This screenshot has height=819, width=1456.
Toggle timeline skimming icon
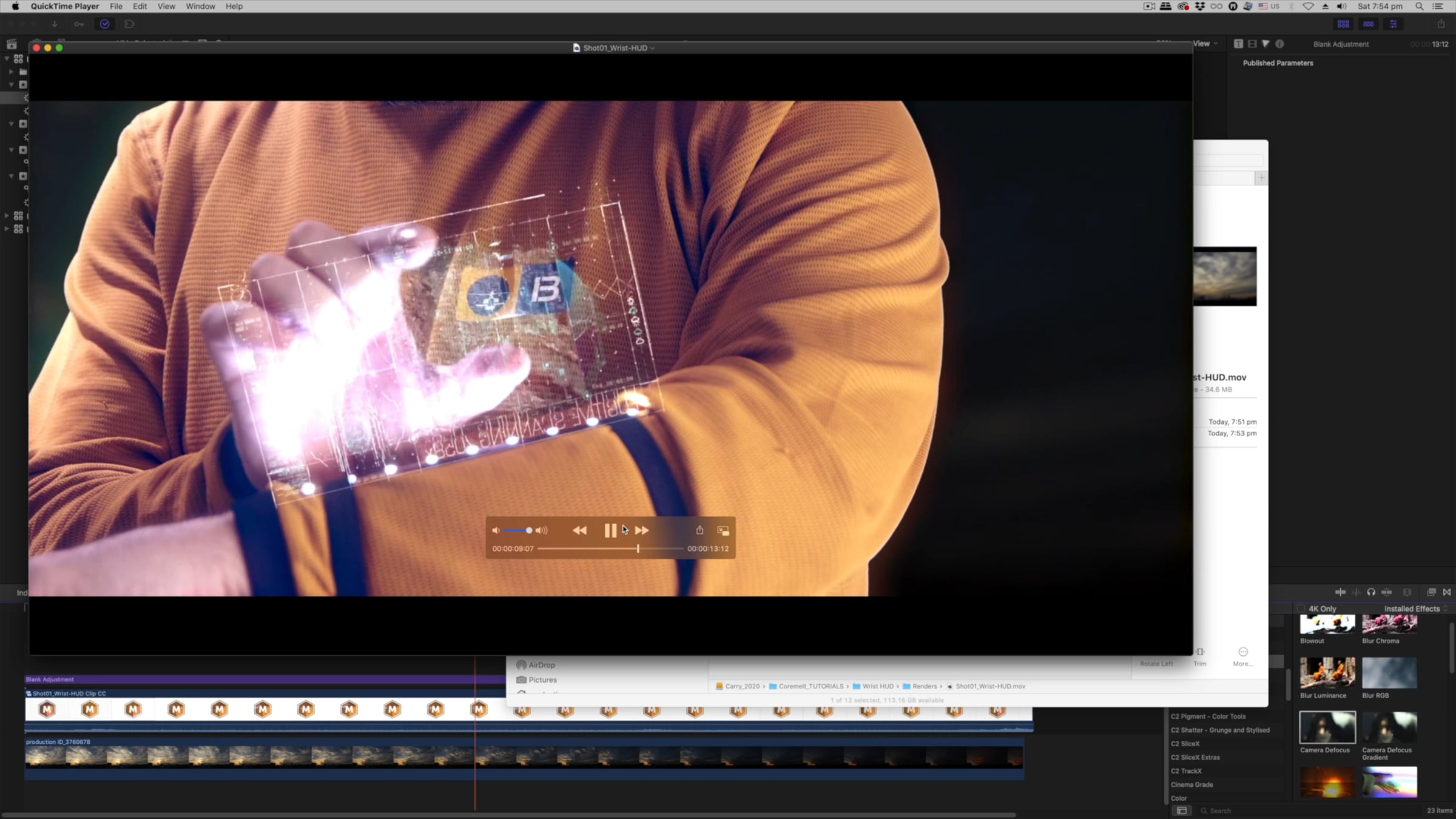[1340, 592]
